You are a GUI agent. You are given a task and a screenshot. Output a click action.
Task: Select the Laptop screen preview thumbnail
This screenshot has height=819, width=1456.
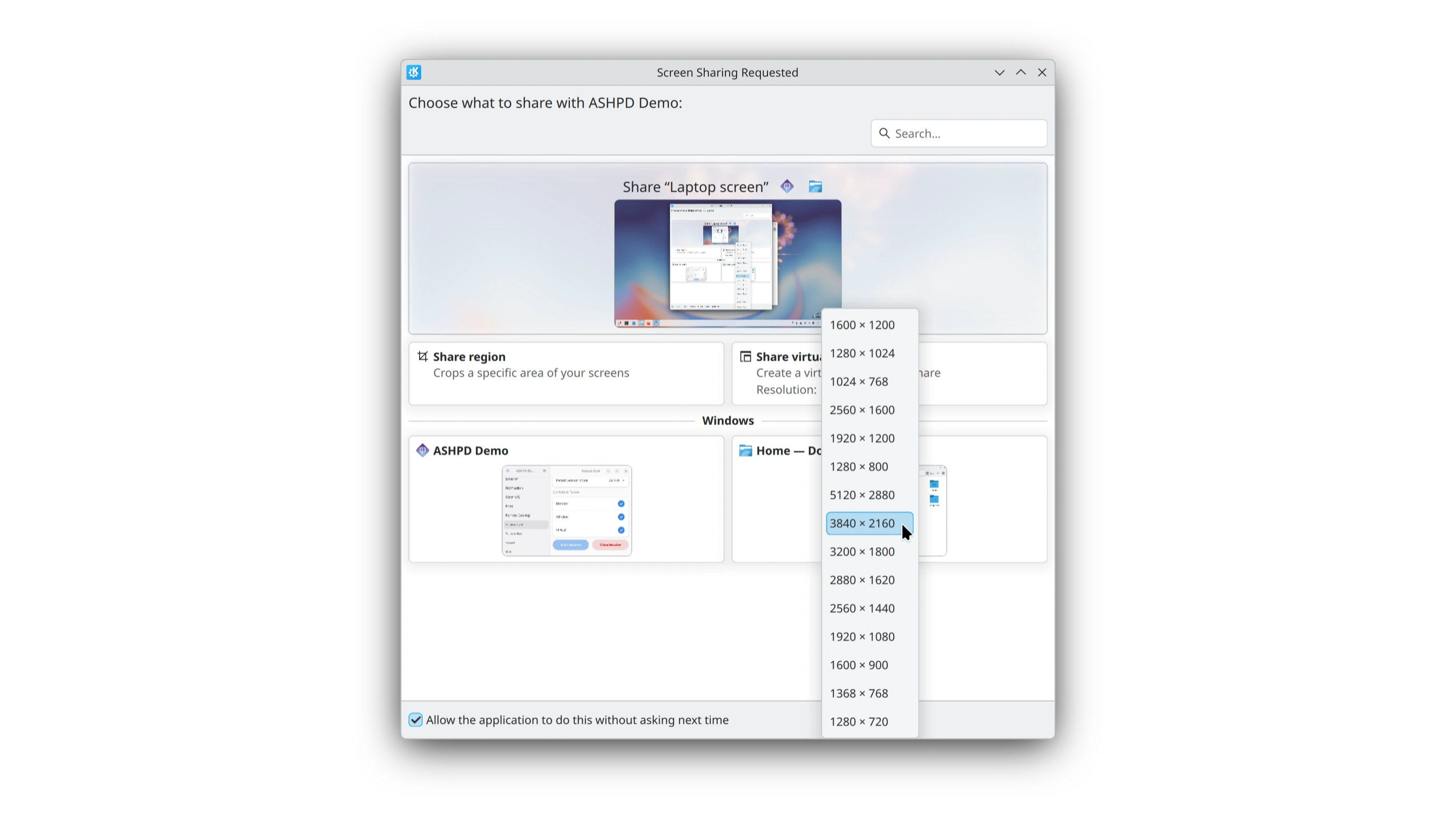pyautogui.click(x=727, y=263)
